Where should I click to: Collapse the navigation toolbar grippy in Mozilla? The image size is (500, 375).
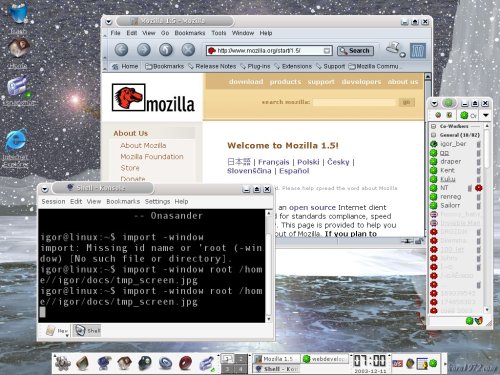tap(105, 51)
